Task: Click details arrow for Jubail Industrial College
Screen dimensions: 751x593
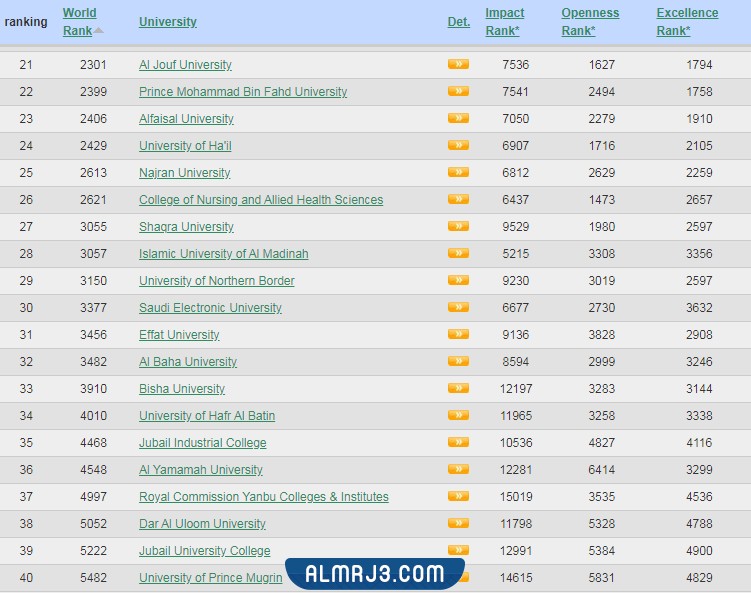Action: point(458,442)
